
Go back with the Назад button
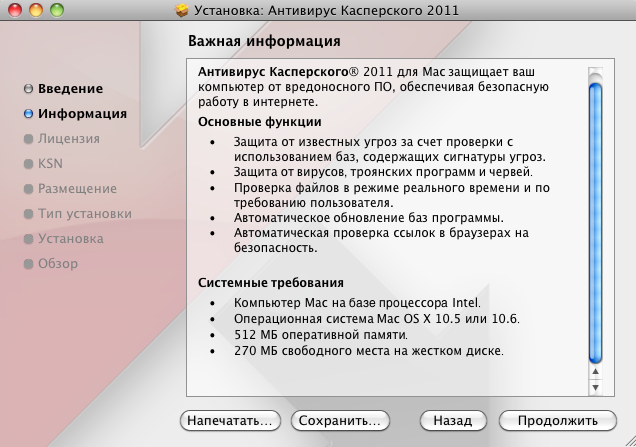point(453,421)
